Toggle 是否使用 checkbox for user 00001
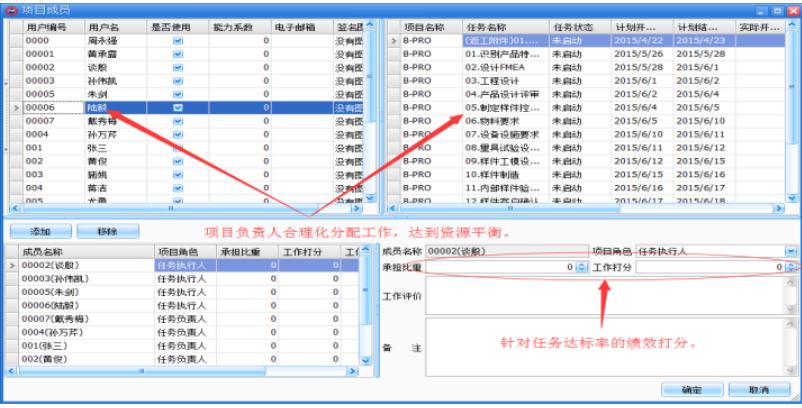 177,54
